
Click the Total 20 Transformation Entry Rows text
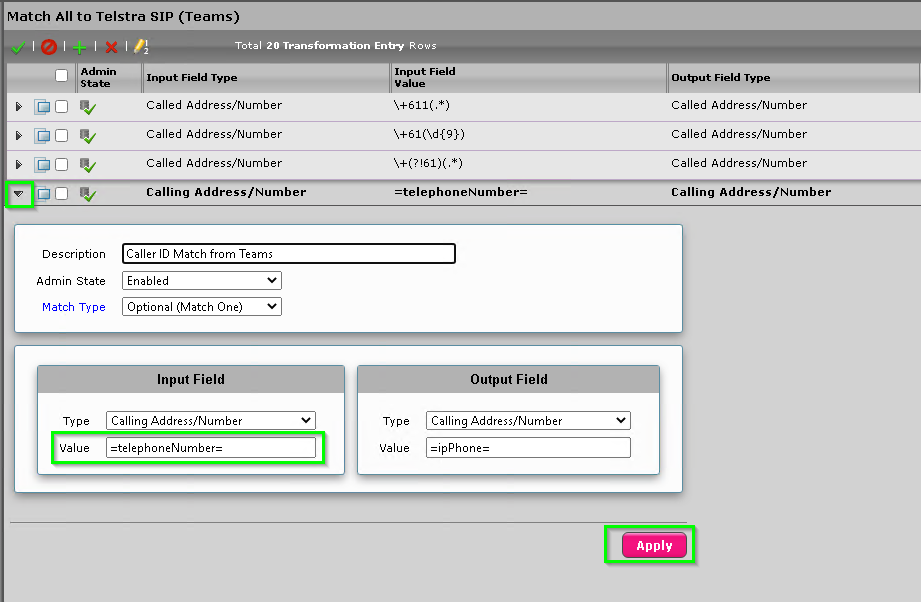click(x=335, y=46)
